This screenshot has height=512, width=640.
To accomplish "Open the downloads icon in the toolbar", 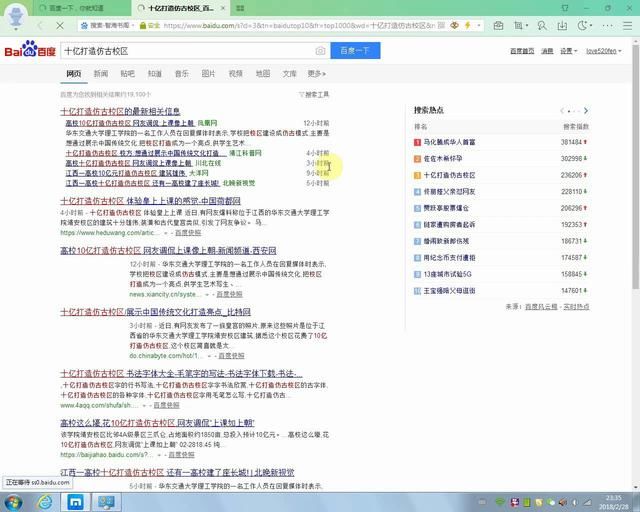I will point(562,26).
